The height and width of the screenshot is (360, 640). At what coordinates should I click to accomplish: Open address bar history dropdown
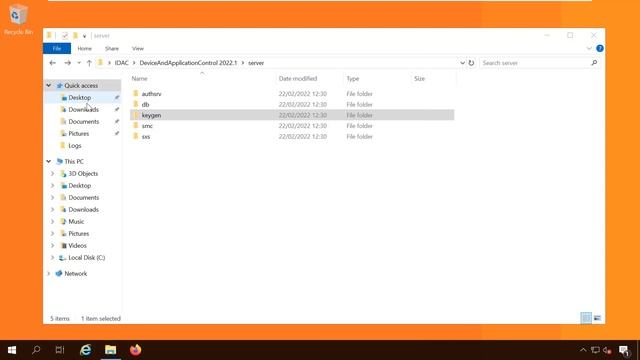[462, 63]
